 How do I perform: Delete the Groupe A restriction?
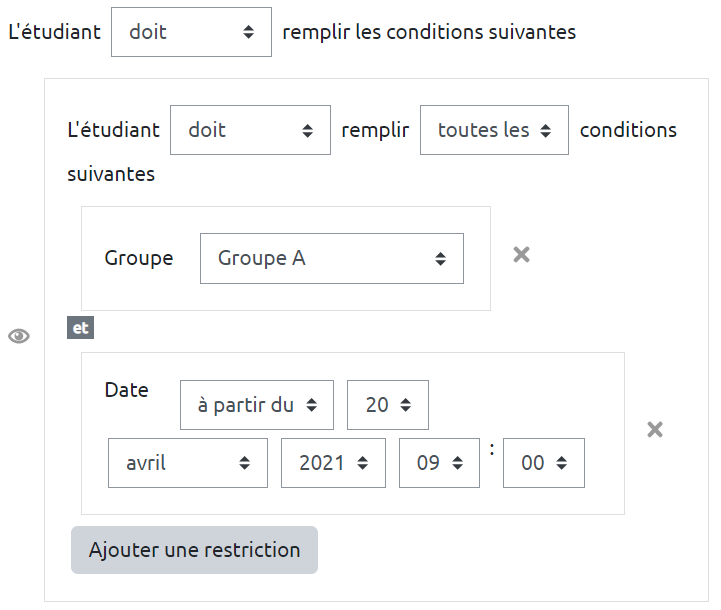point(521,255)
